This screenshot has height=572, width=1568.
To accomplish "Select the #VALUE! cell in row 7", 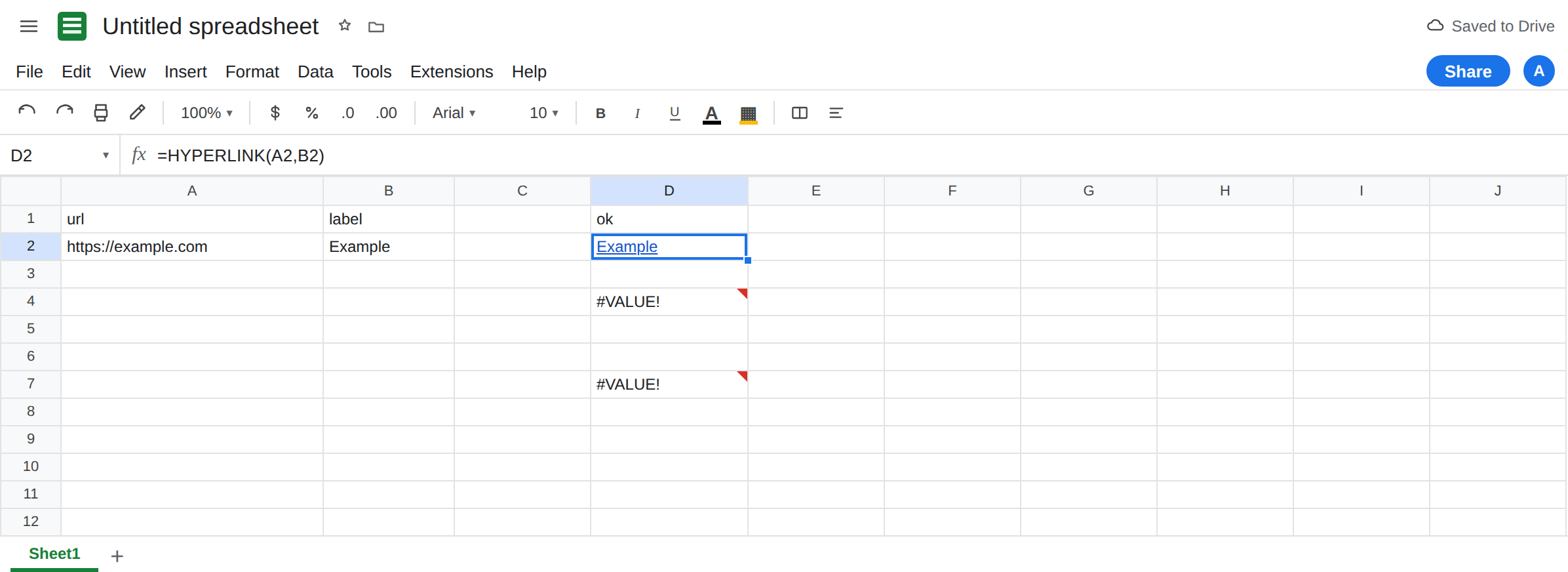I will coord(669,384).
